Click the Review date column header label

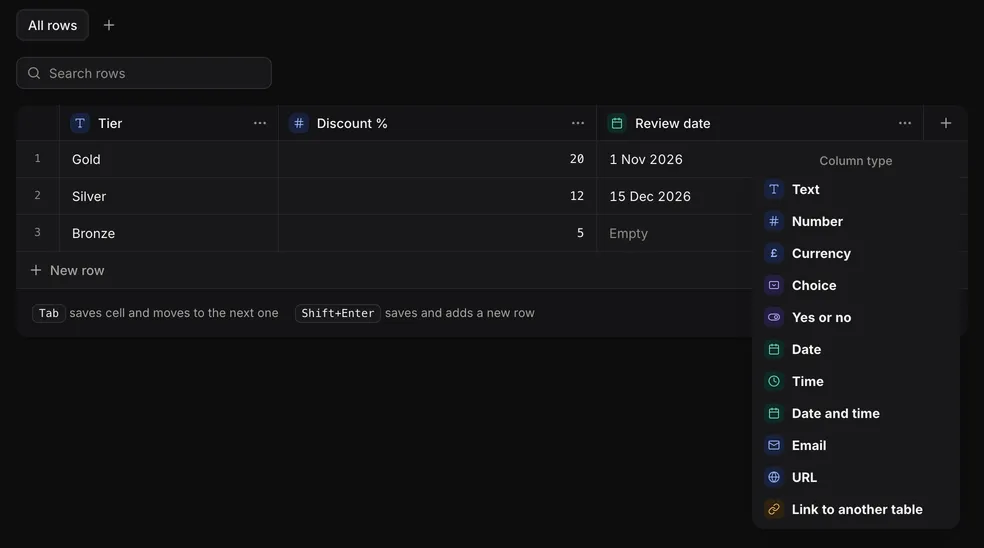click(x=672, y=124)
